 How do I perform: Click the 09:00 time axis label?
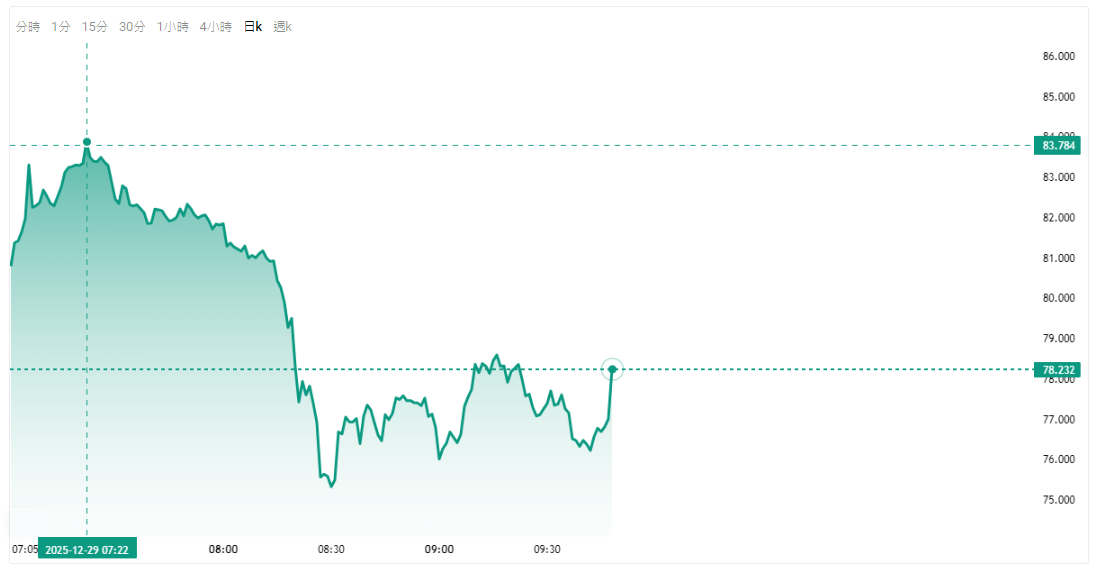pyautogui.click(x=439, y=549)
